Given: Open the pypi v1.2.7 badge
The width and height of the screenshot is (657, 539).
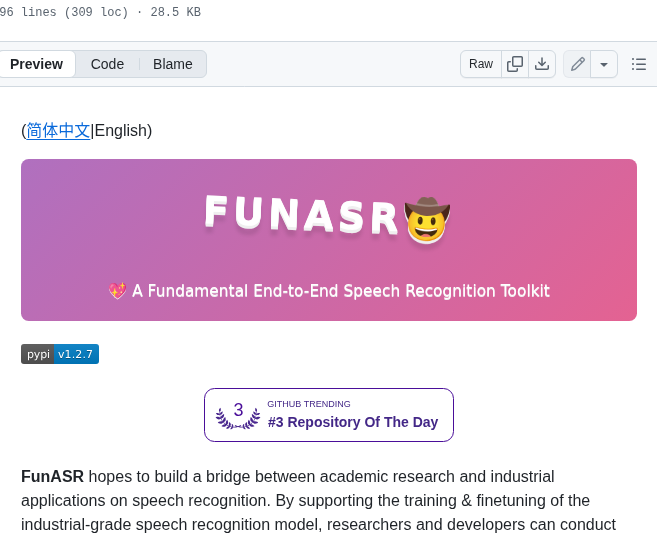Looking at the screenshot, I should click(x=60, y=354).
